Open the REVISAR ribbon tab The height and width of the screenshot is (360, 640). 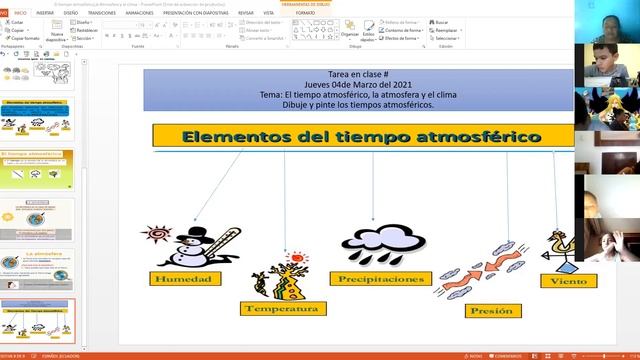point(246,13)
